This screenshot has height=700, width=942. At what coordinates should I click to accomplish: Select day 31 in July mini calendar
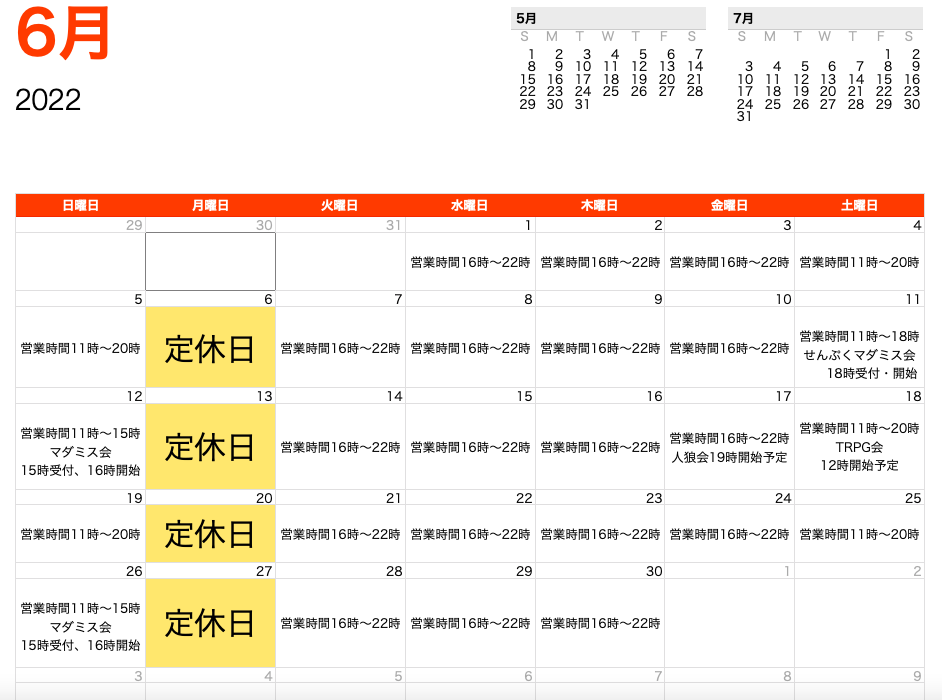(x=744, y=117)
